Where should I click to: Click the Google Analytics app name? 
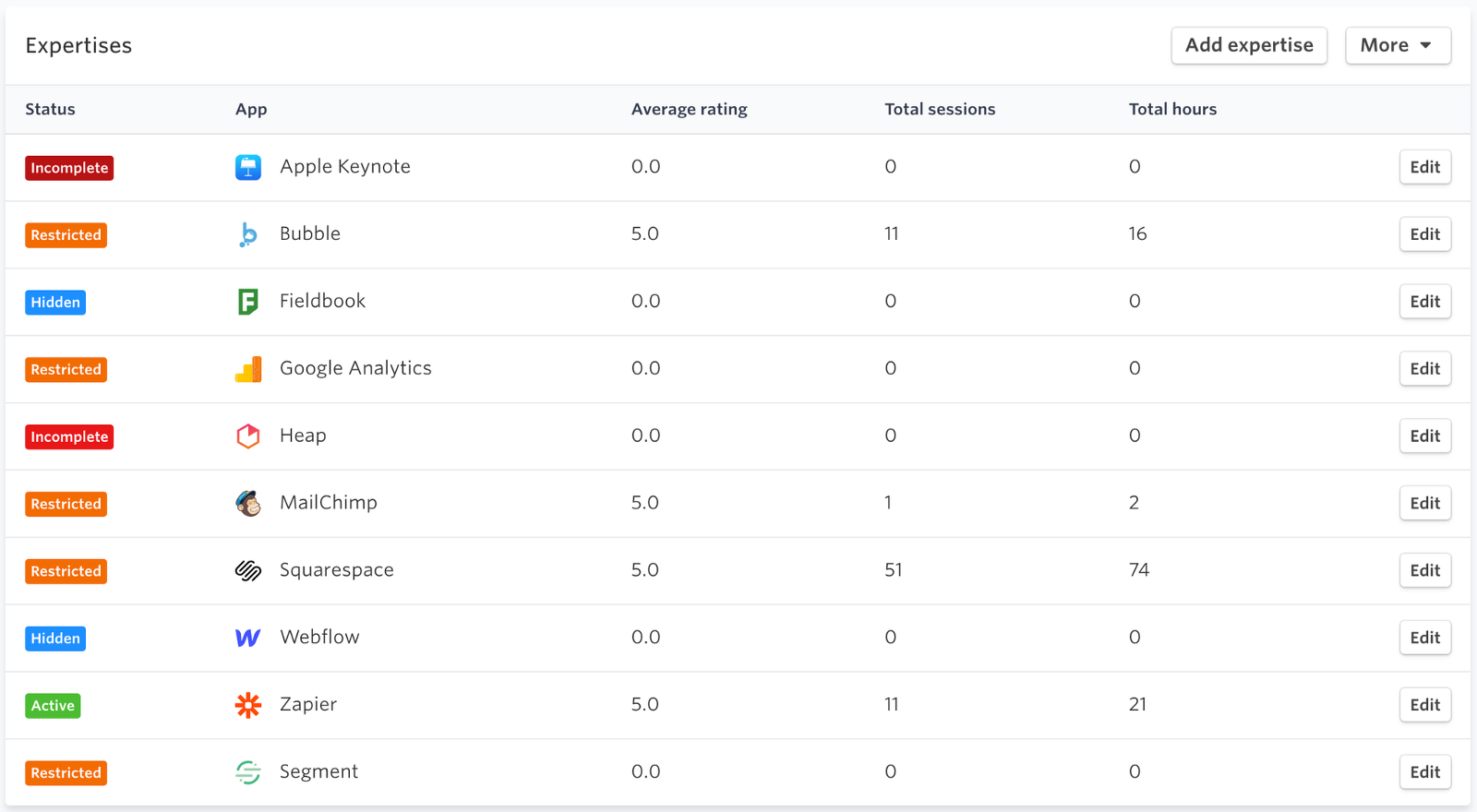pyautogui.click(x=355, y=368)
